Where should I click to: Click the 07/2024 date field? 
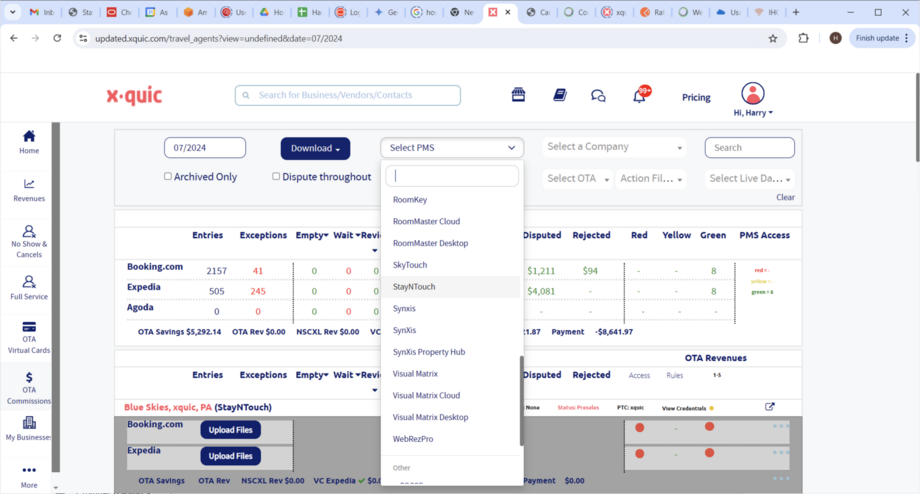[x=205, y=148]
